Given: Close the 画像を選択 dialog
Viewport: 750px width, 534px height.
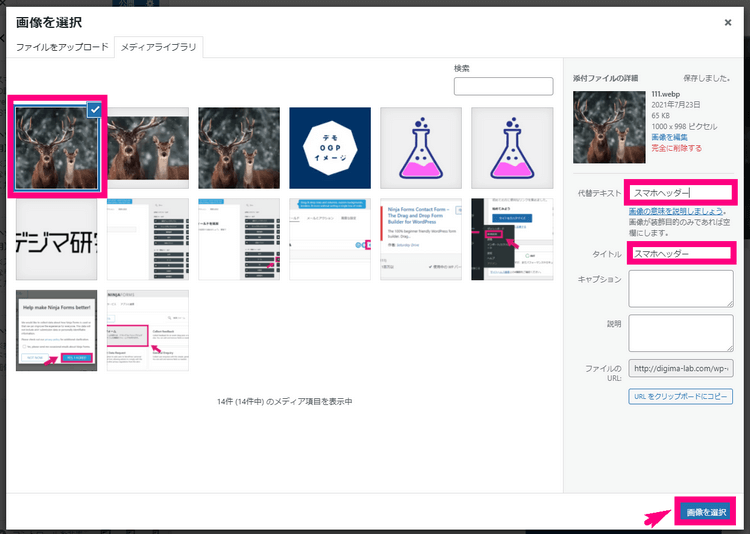Looking at the screenshot, I should [x=728, y=22].
